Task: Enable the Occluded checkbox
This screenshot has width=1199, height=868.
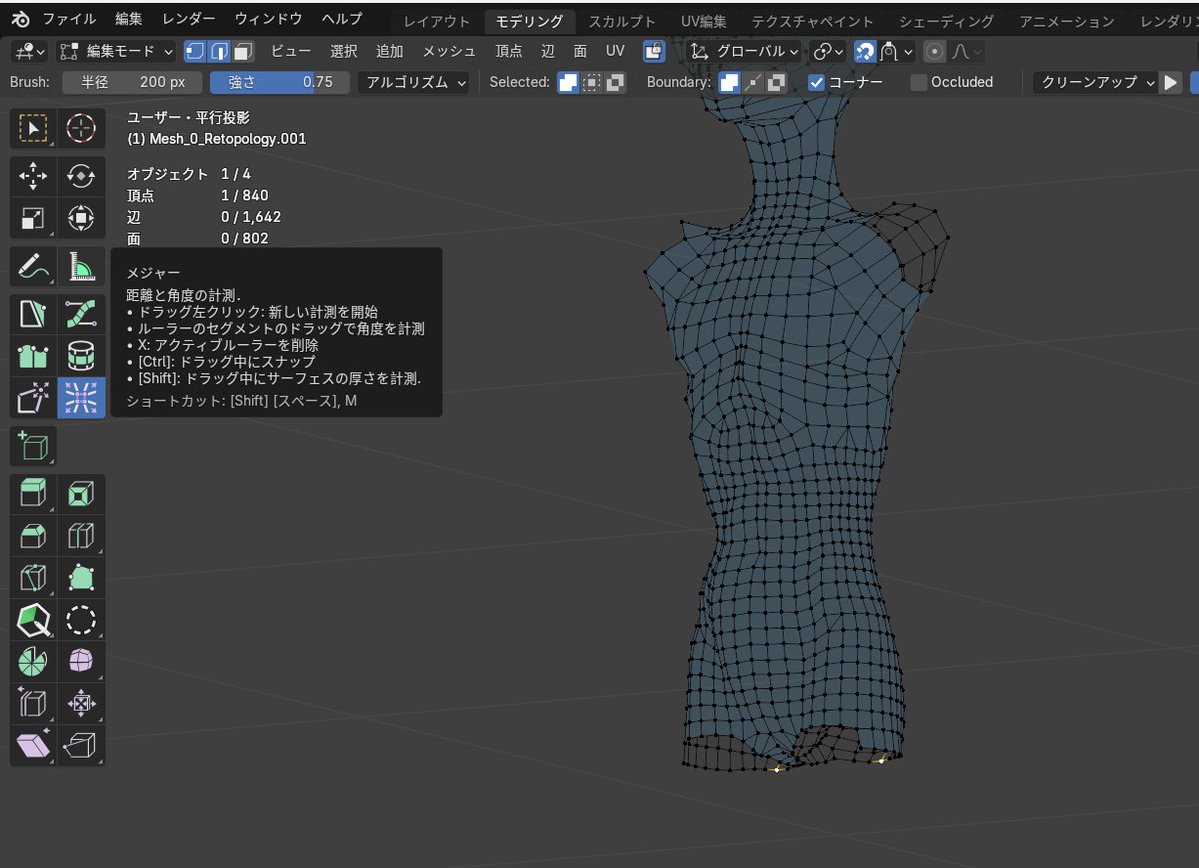Action: click(919, 82)
